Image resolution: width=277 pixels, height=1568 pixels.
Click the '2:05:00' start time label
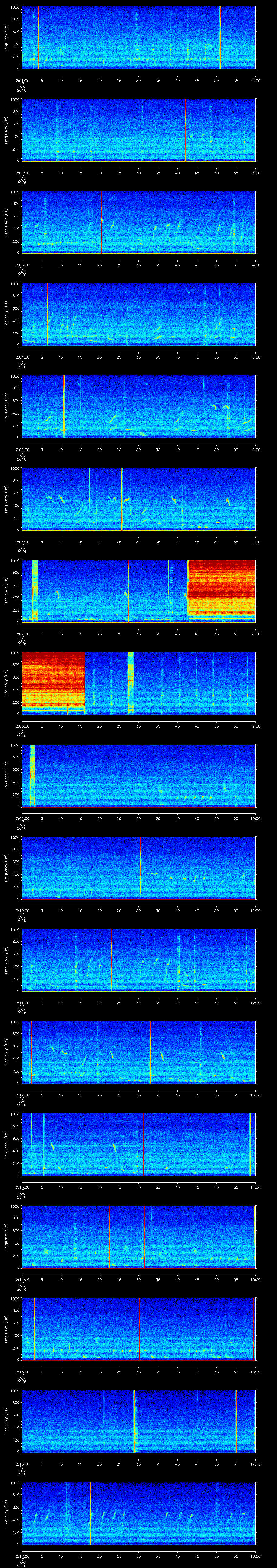coord(22,449)
